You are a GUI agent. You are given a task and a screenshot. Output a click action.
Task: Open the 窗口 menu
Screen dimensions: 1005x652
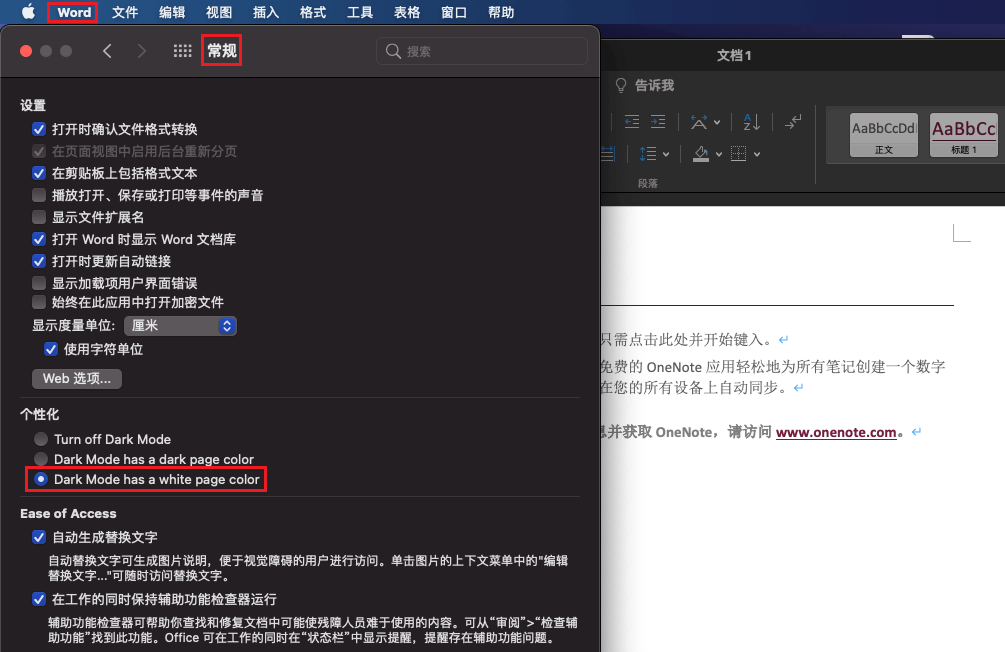[454, 12]
